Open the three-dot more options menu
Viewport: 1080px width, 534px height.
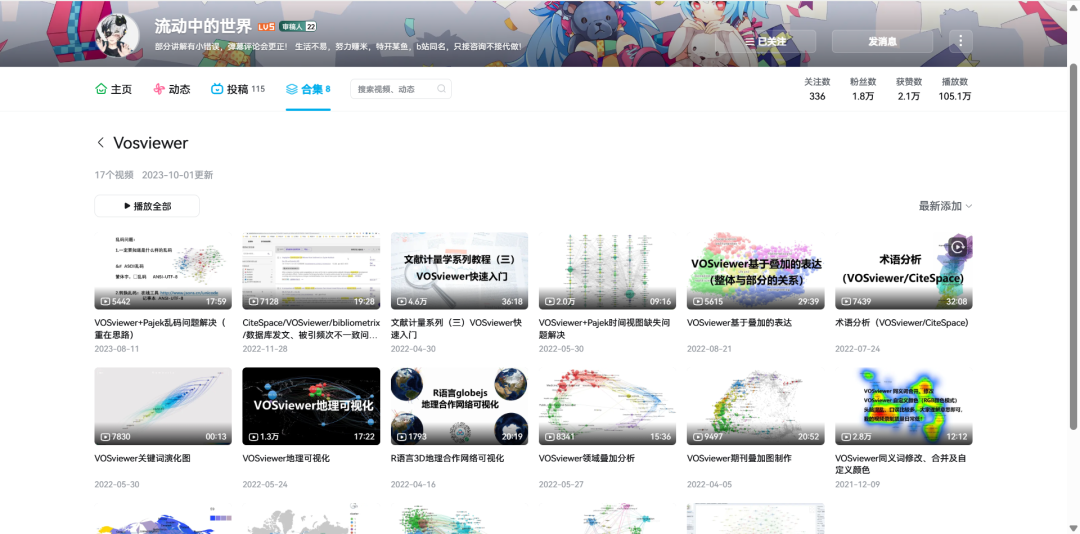[960, 41]
